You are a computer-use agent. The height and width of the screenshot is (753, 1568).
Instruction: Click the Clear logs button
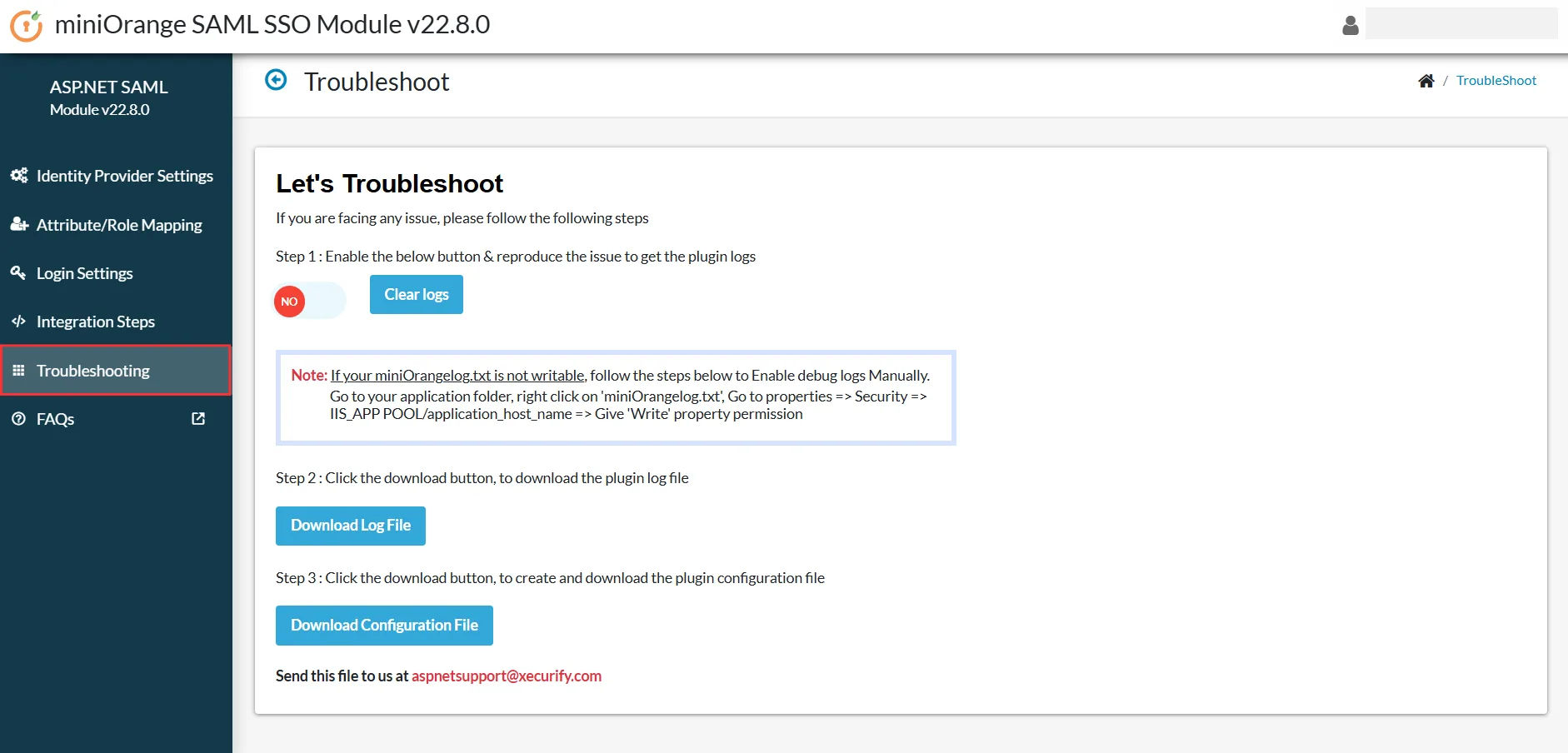(417, 294)
